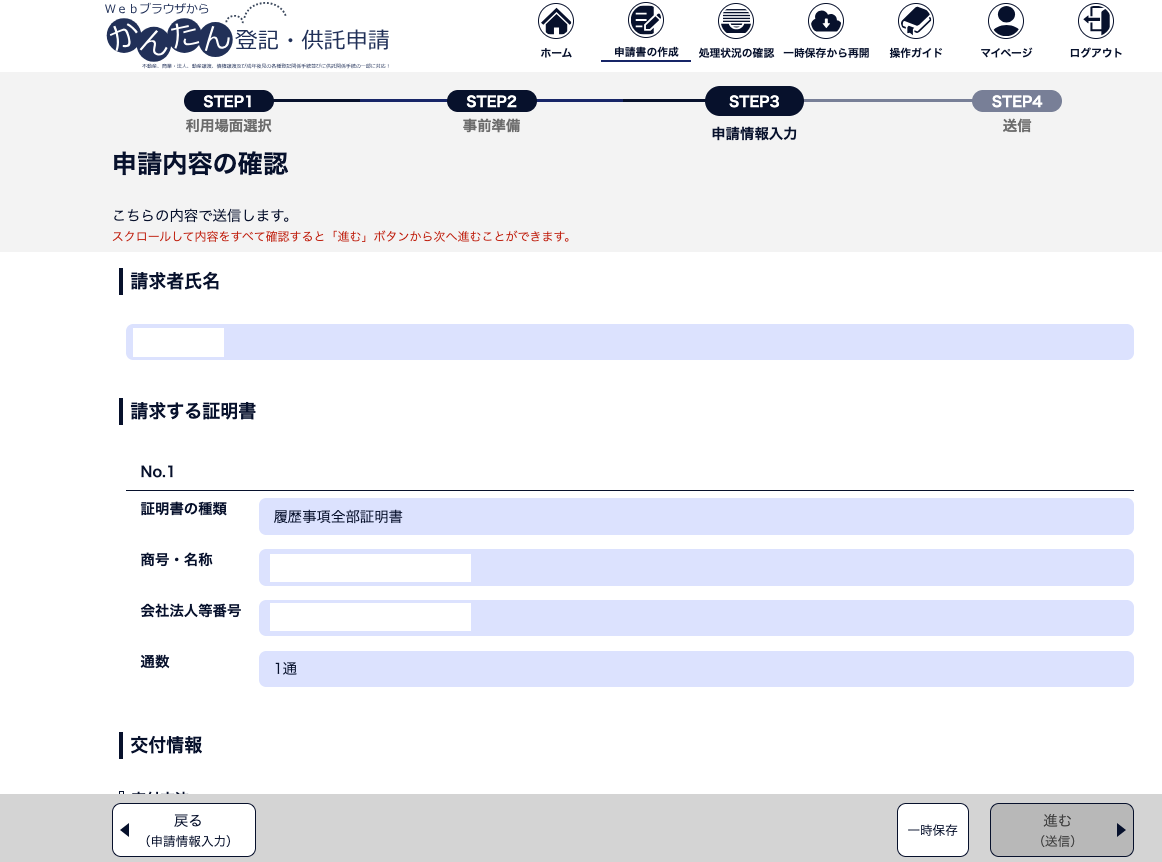Click the 請求者氏名 value field
This screenshot has width=1162, height=862.
tap(630, 342)
